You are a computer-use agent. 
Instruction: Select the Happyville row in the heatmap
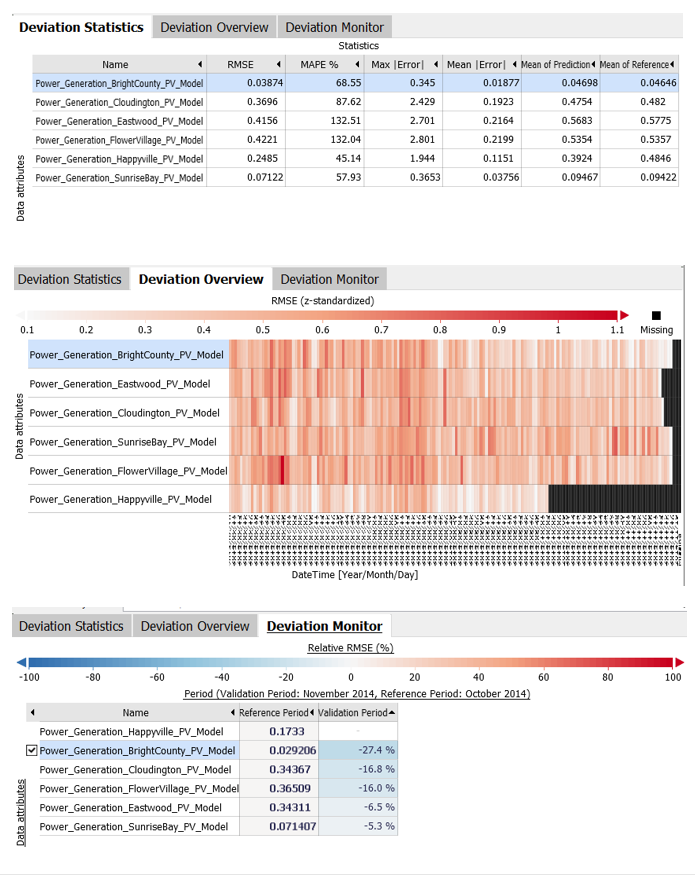point(120,499)
